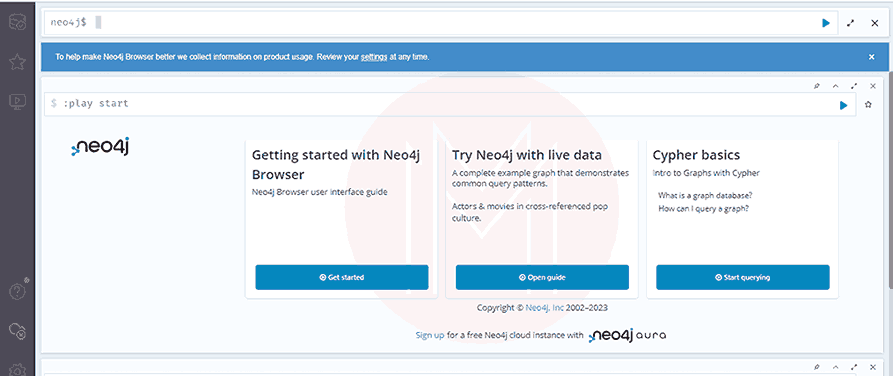Collapse the :play start frame

click(x=835, y=86)
